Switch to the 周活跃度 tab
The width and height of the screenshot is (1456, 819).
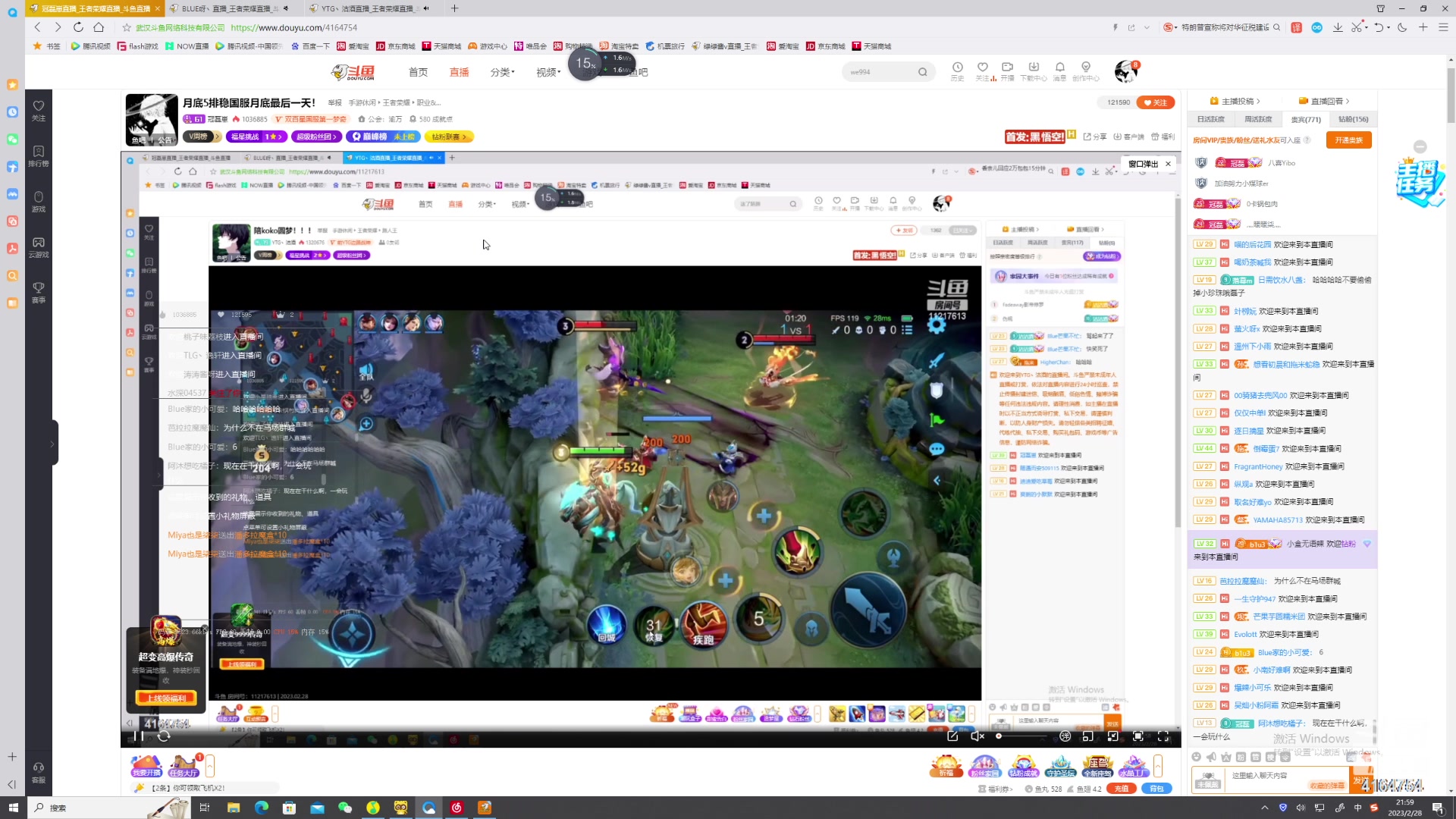[1258, 119]
